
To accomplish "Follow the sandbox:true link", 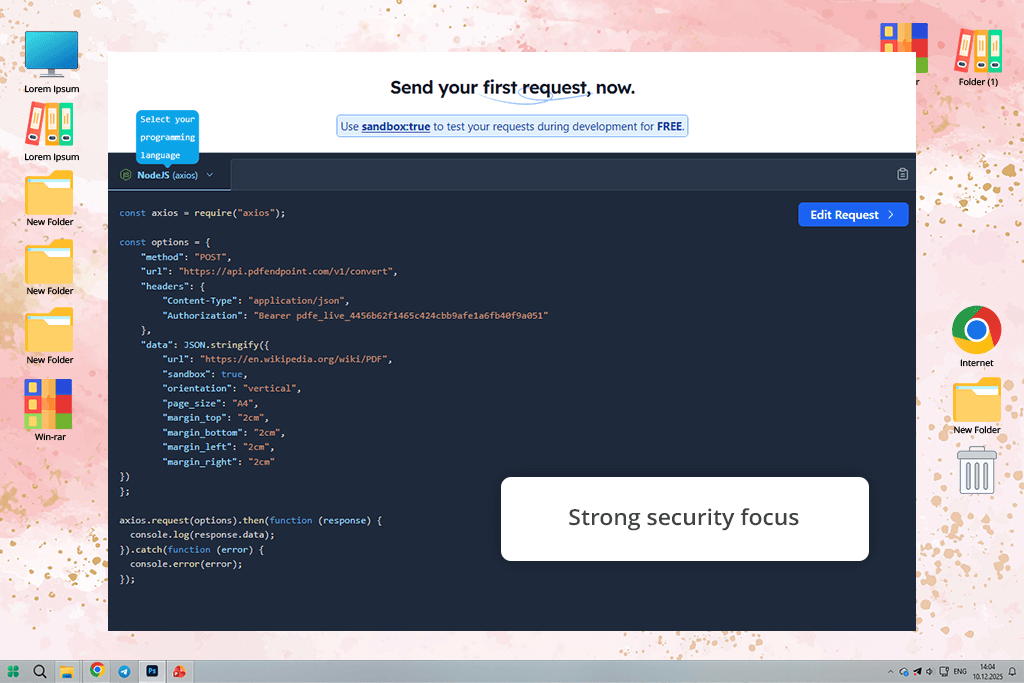I will click(396, 127).
